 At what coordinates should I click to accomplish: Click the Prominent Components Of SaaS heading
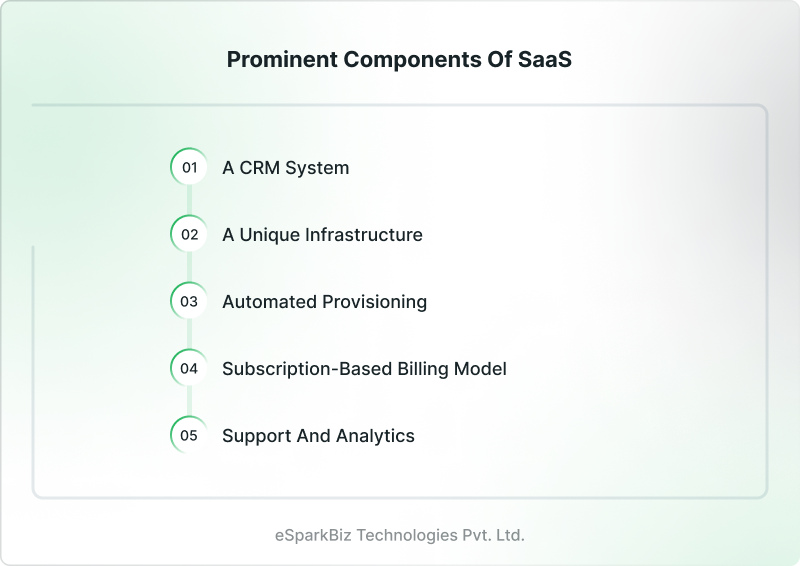400,60
